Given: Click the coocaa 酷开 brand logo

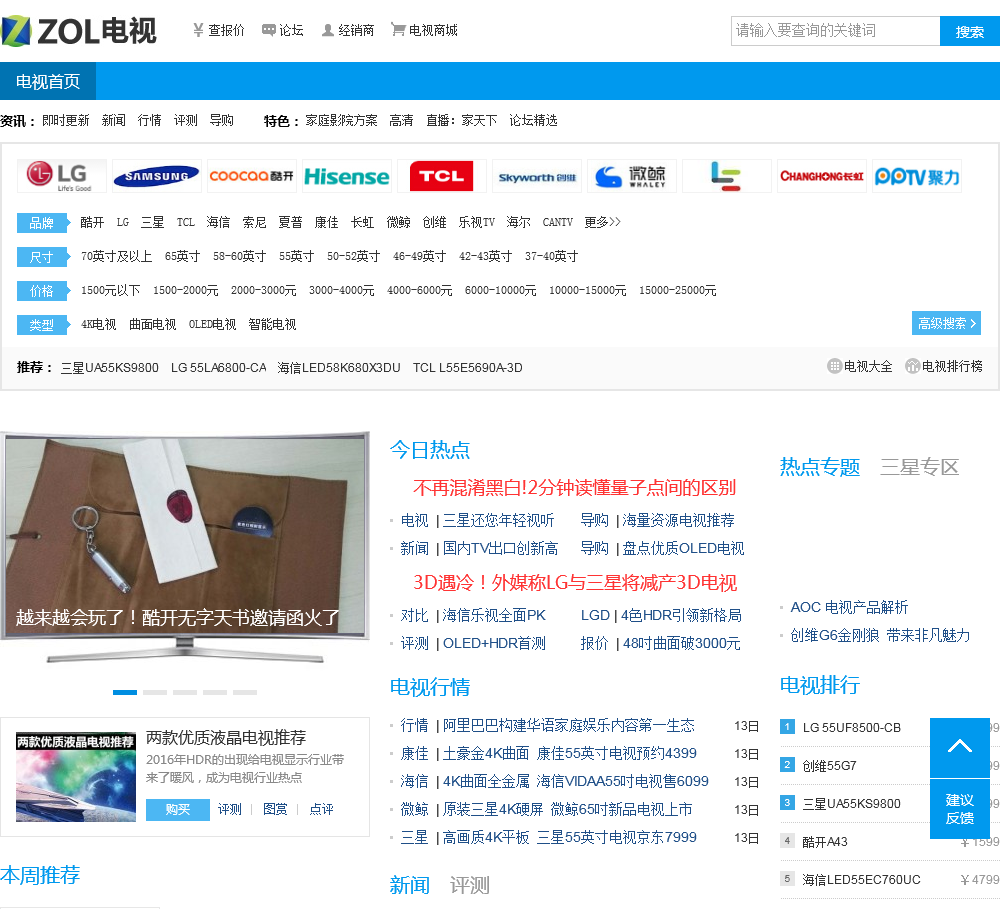Looking at the screenshot, I should (x=251, y=176).
